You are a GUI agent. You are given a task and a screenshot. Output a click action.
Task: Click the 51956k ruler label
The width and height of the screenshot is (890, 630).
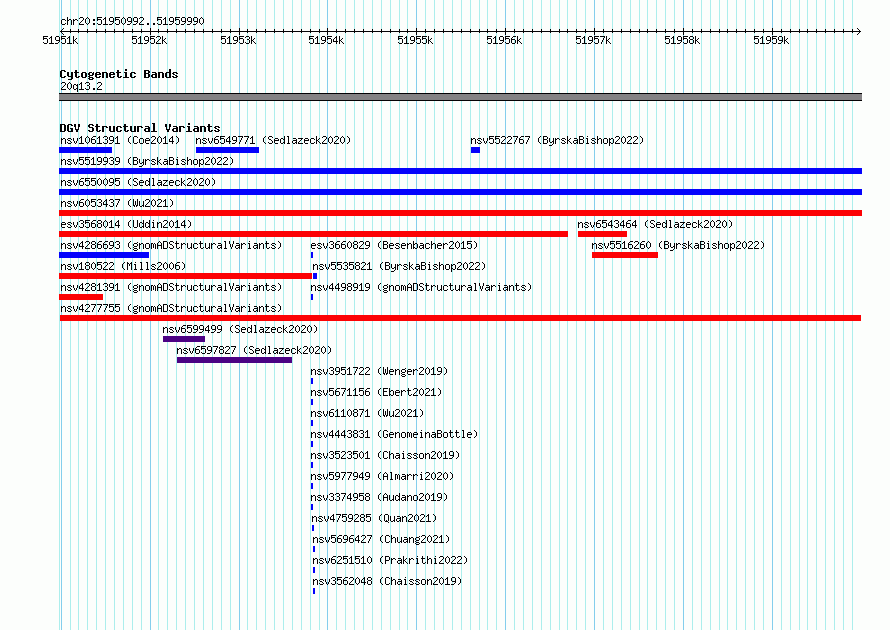pyautogui.click(x=505, y=40)
